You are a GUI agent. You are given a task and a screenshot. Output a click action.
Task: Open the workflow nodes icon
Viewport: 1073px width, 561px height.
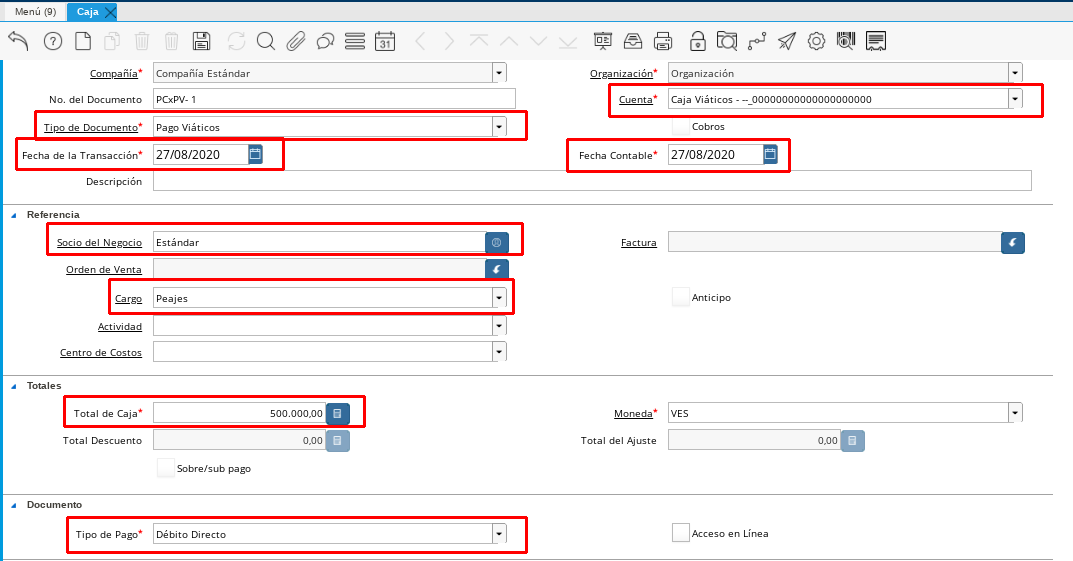pyautogui.click(x=757, y=41)
